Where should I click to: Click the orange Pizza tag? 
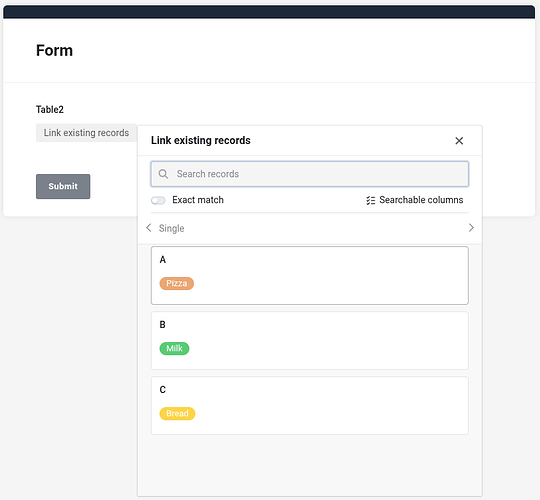(x=177, y=283)
